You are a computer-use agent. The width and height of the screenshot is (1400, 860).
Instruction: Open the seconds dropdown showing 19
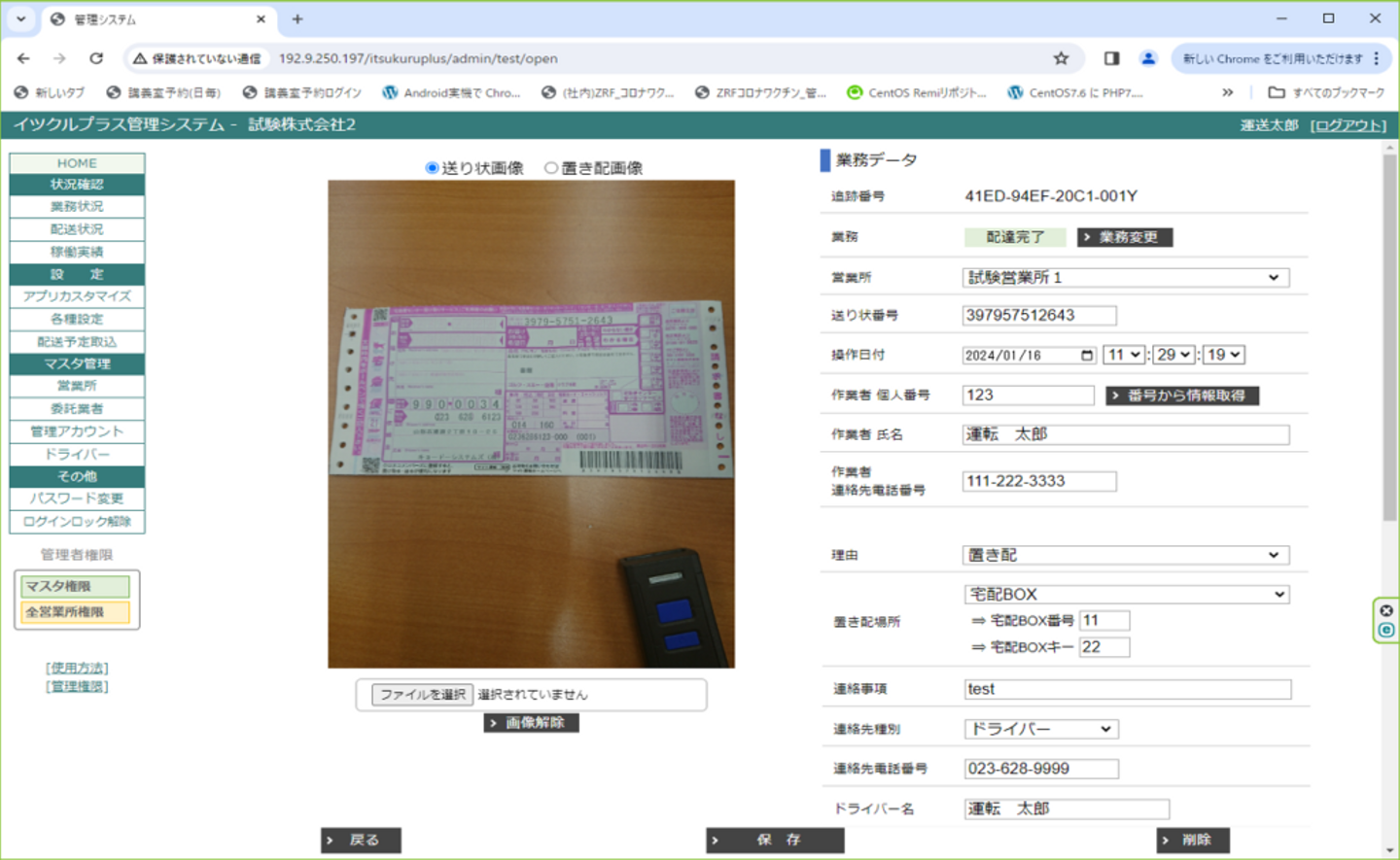point(1224,355)
